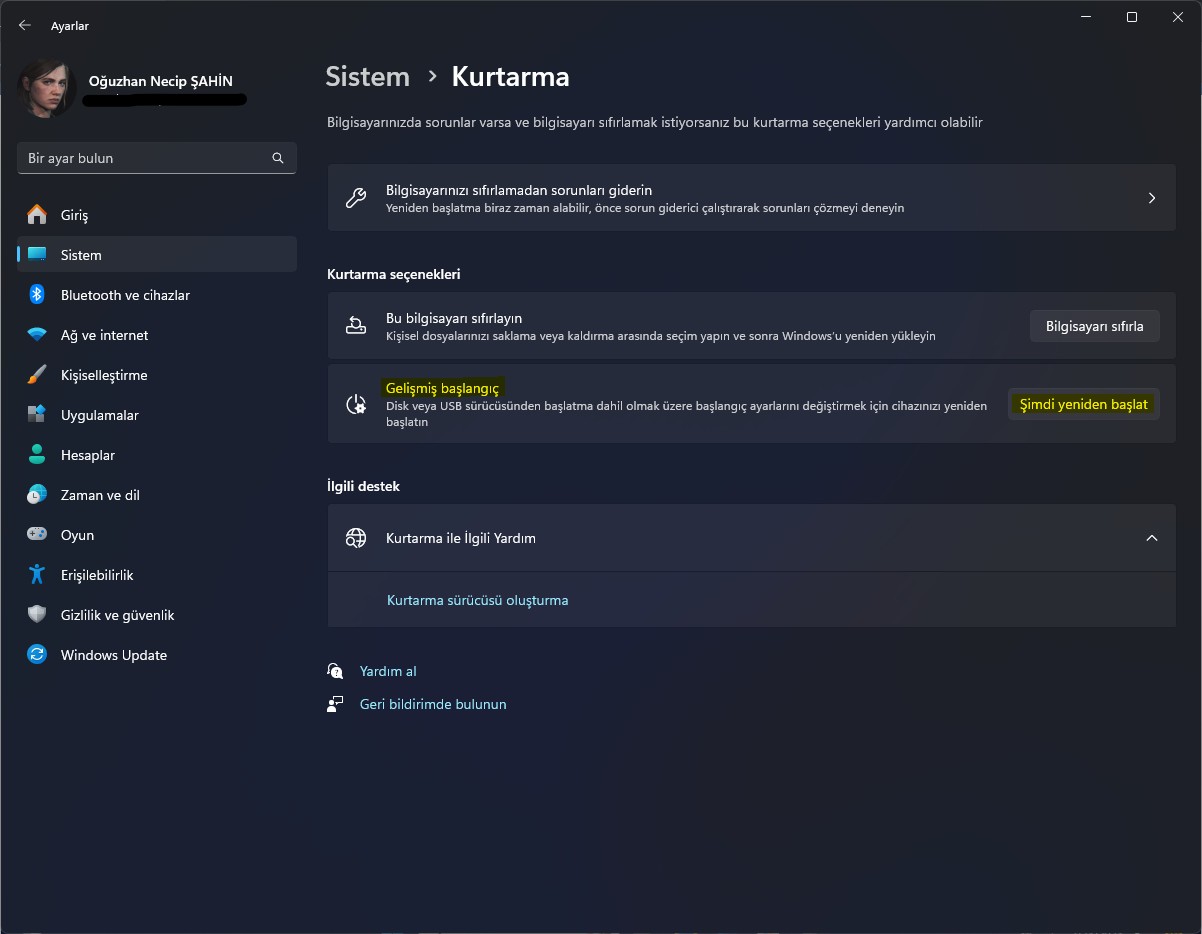Screen dimensions: 1202x934
Task: Click Şimdi yeniden başlat button
Action: (1083, 404)
